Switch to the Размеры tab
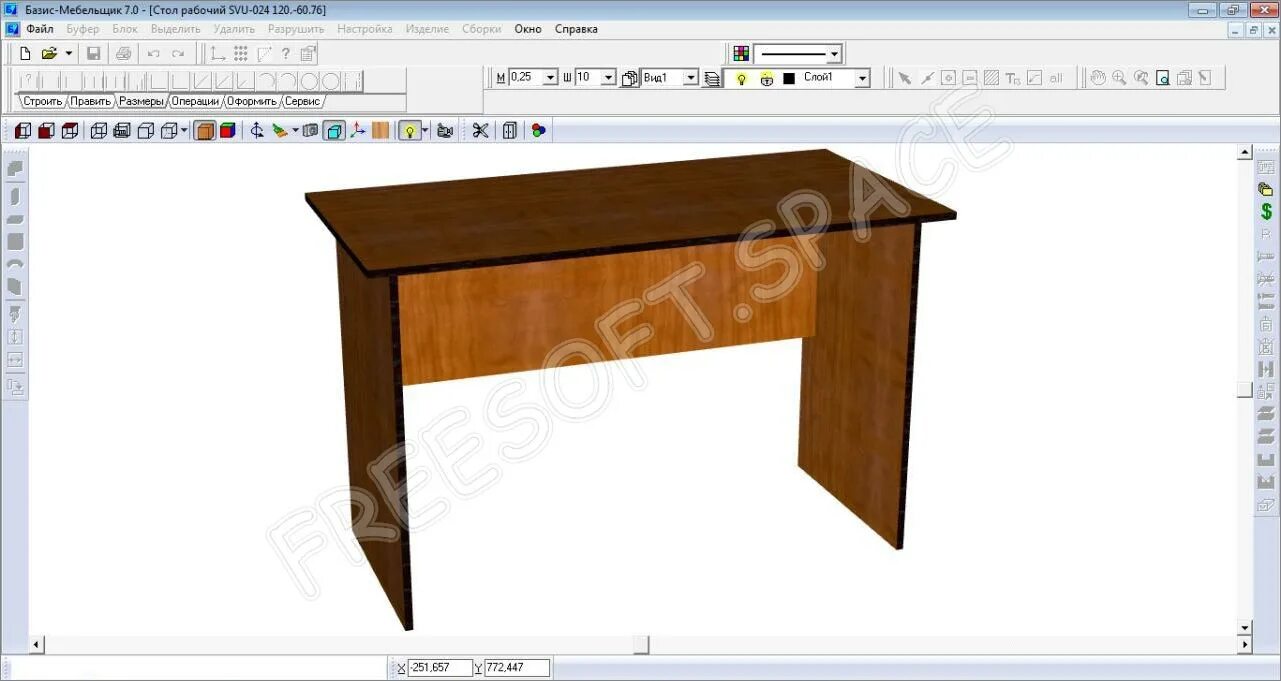The image size is (1281, 681). tap(141, 101)
